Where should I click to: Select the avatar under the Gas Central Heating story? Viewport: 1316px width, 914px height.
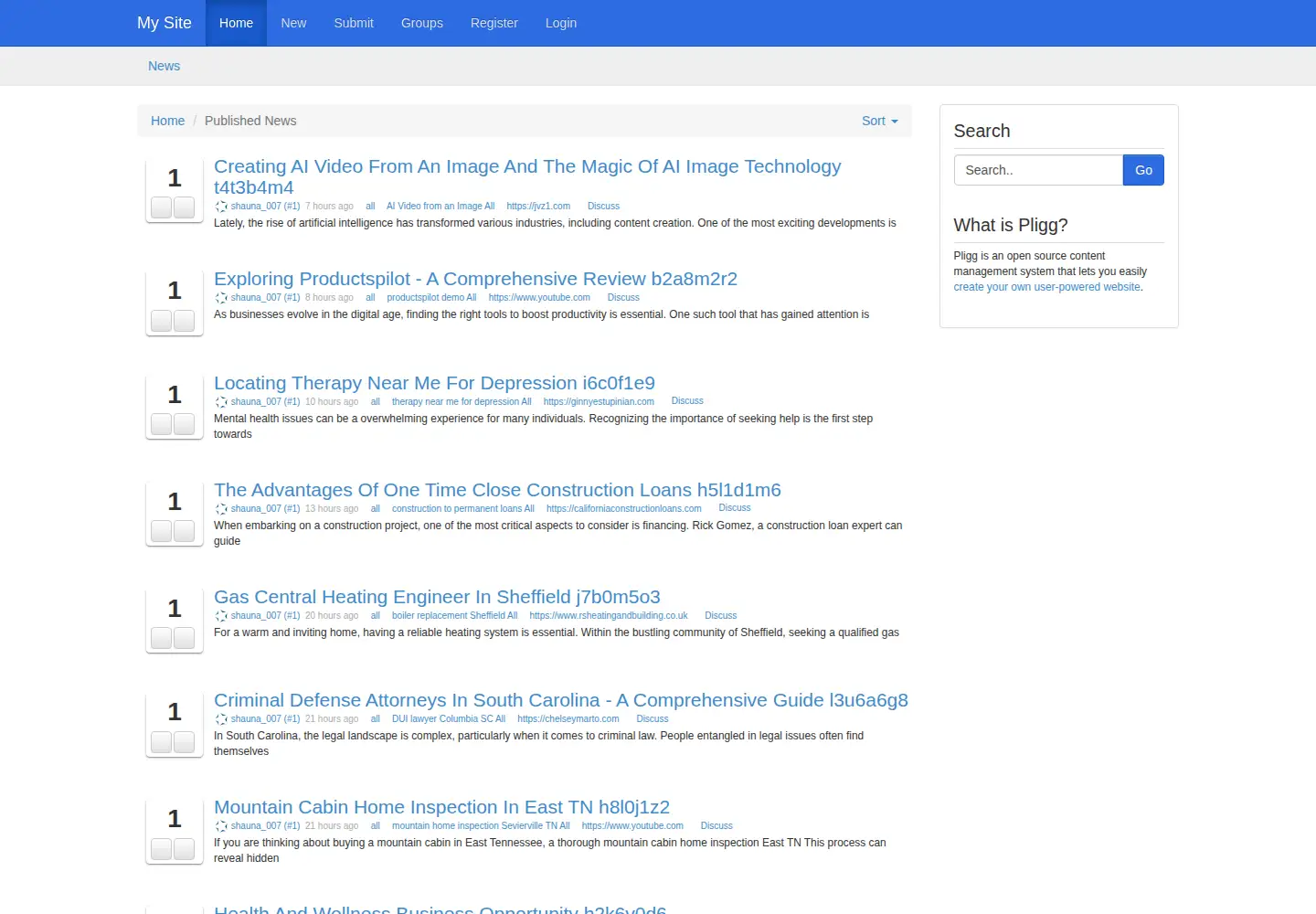[221, 616]
